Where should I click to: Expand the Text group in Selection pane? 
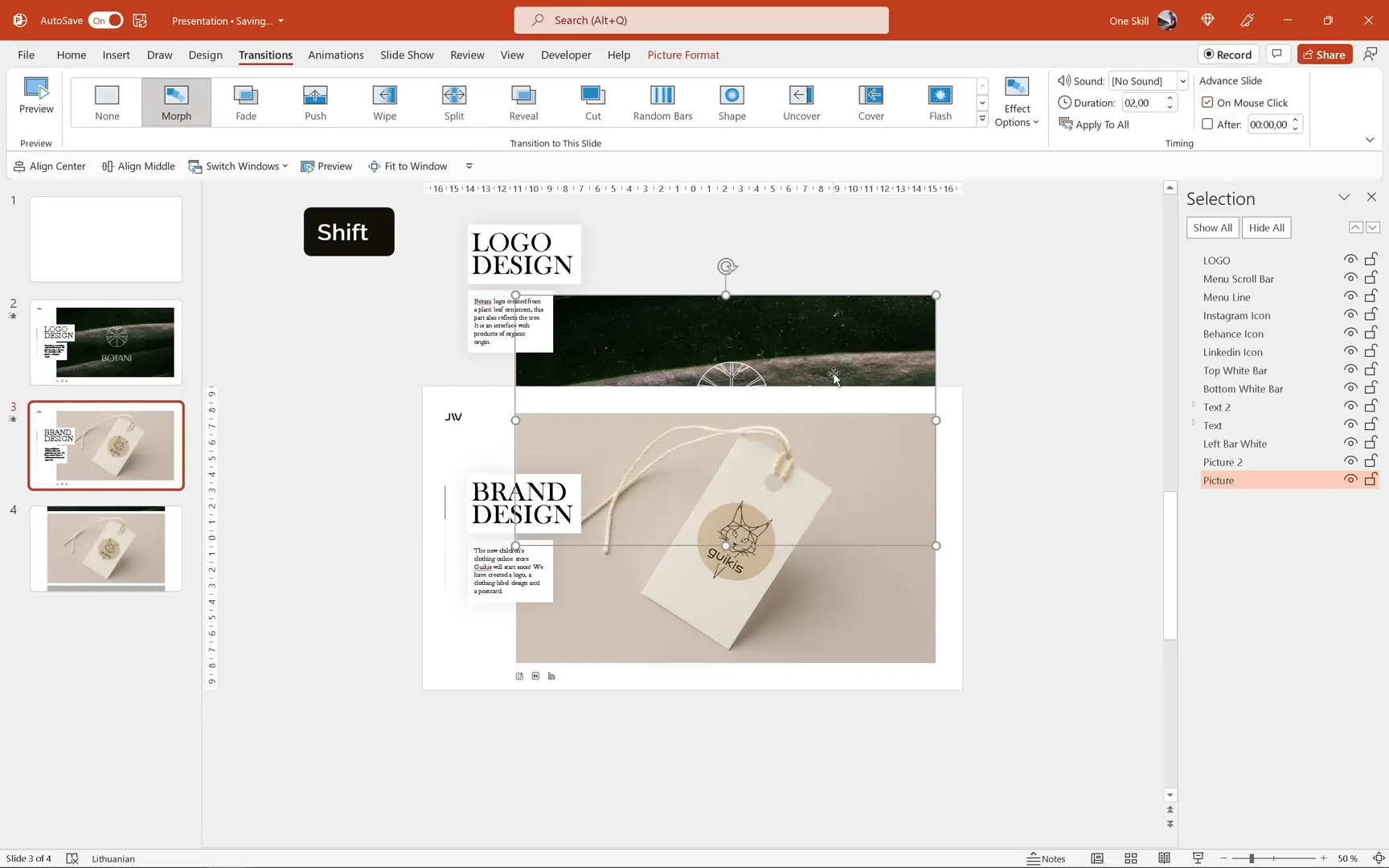(1194, 424)
